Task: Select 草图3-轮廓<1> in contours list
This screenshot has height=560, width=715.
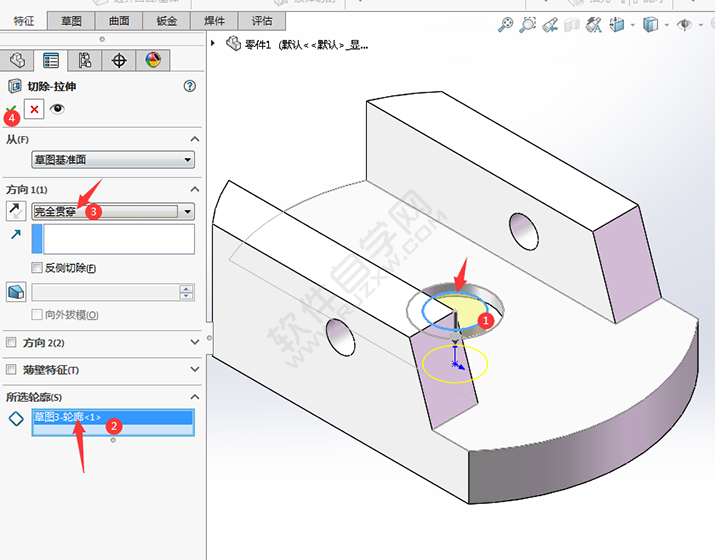Action: (113, 417)
